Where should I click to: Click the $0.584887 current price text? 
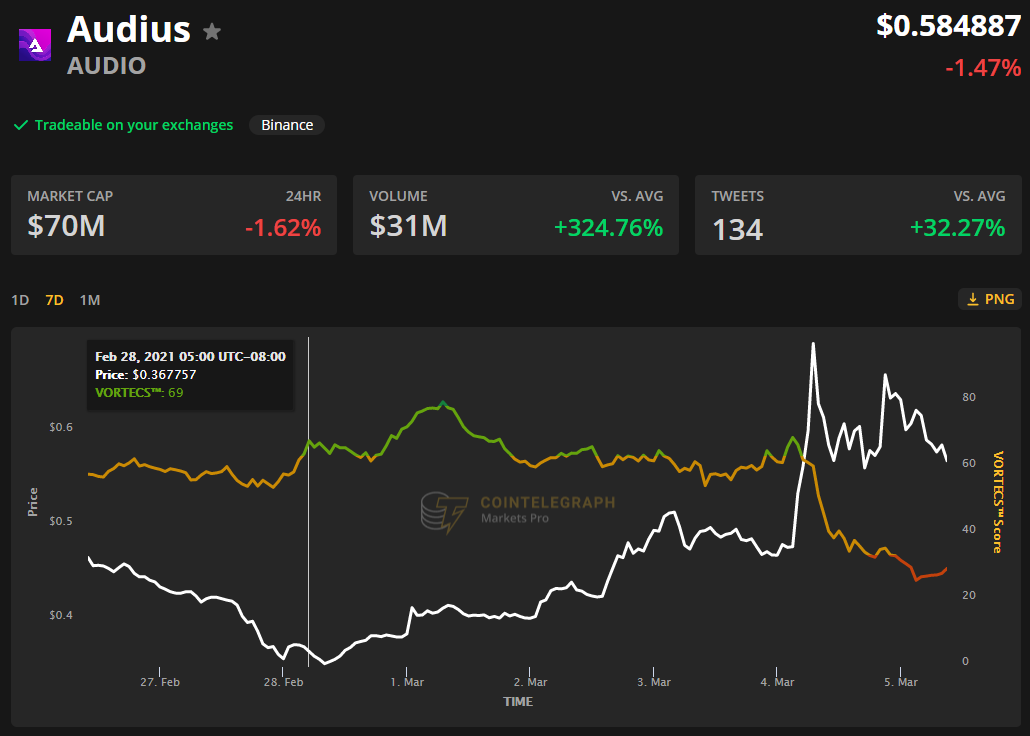point(949,26)
